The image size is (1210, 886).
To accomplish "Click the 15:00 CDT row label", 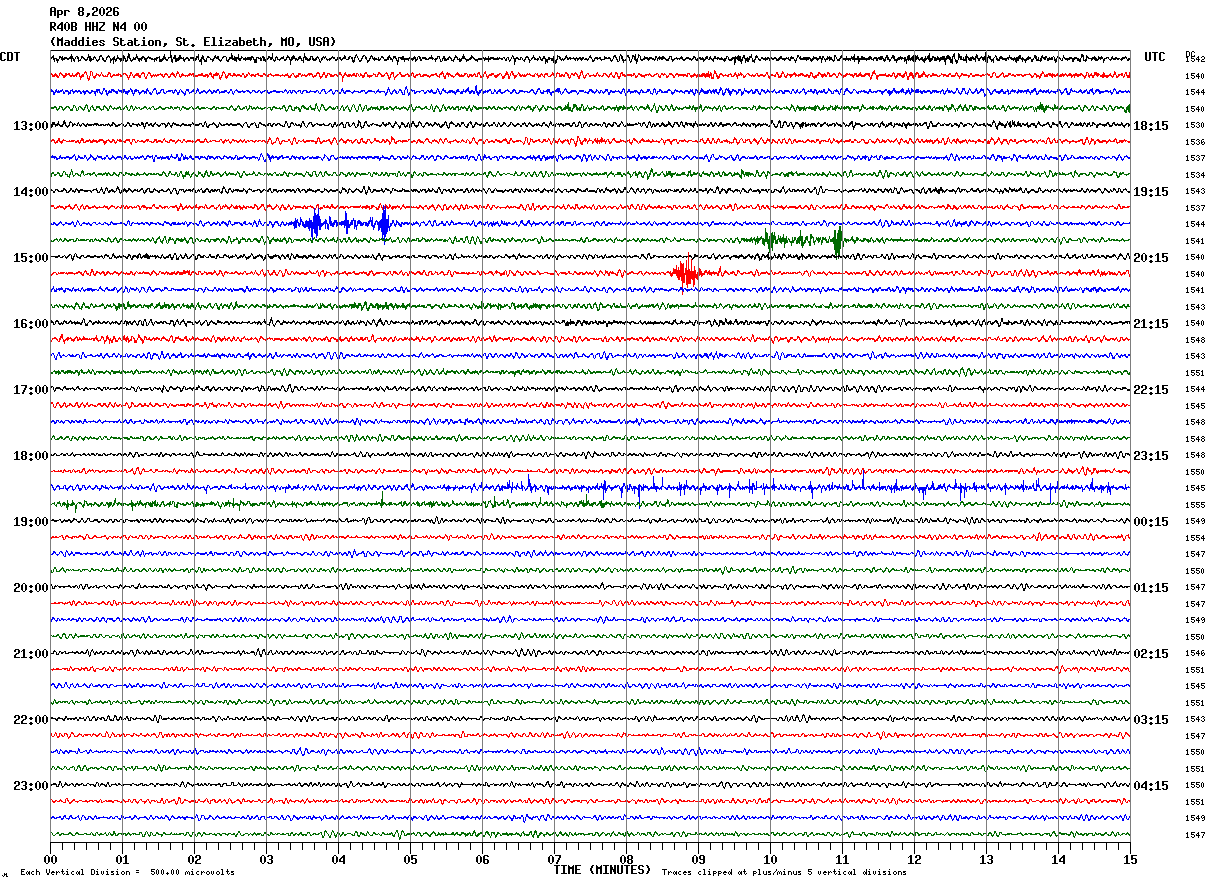I will click(x=30, y=257).
